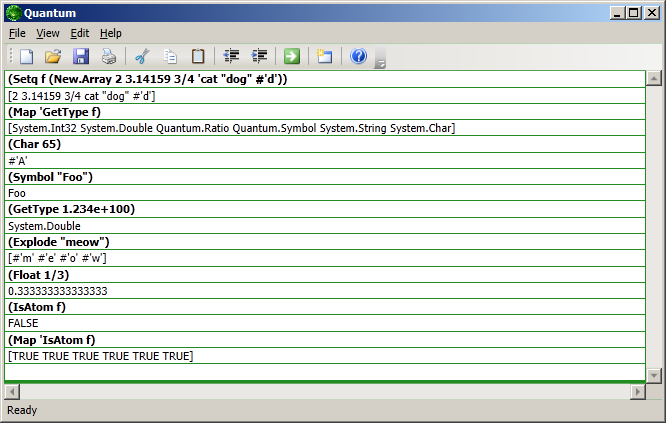Click the FALSE result line

coord(325,323)
